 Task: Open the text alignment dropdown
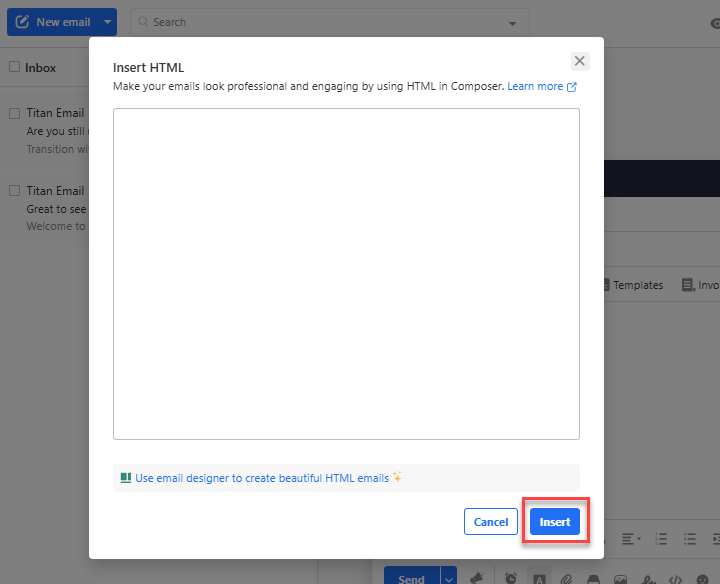point(631,539)
